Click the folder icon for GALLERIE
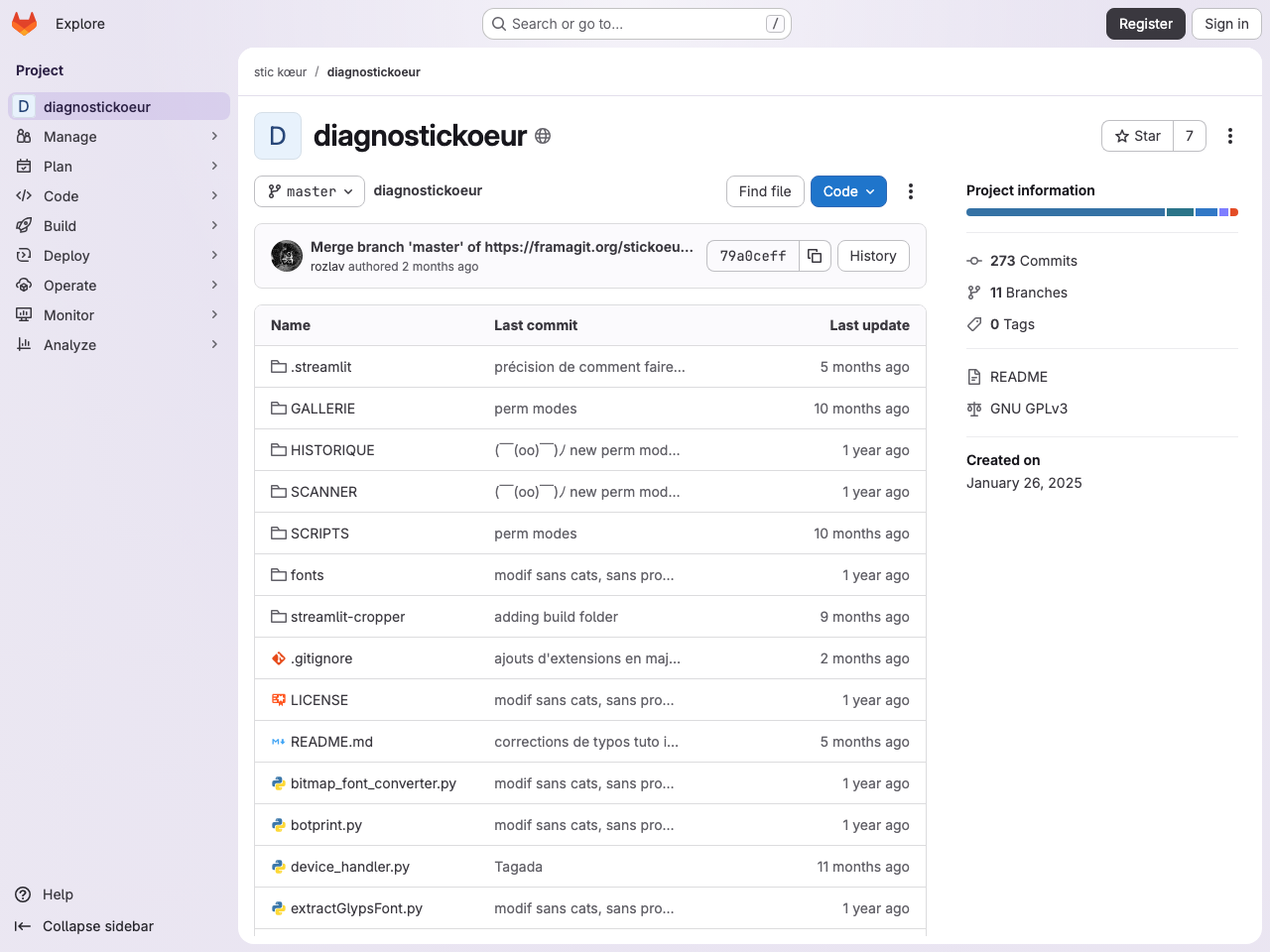This screenshot has width=1270, height=952. [278, 408]
